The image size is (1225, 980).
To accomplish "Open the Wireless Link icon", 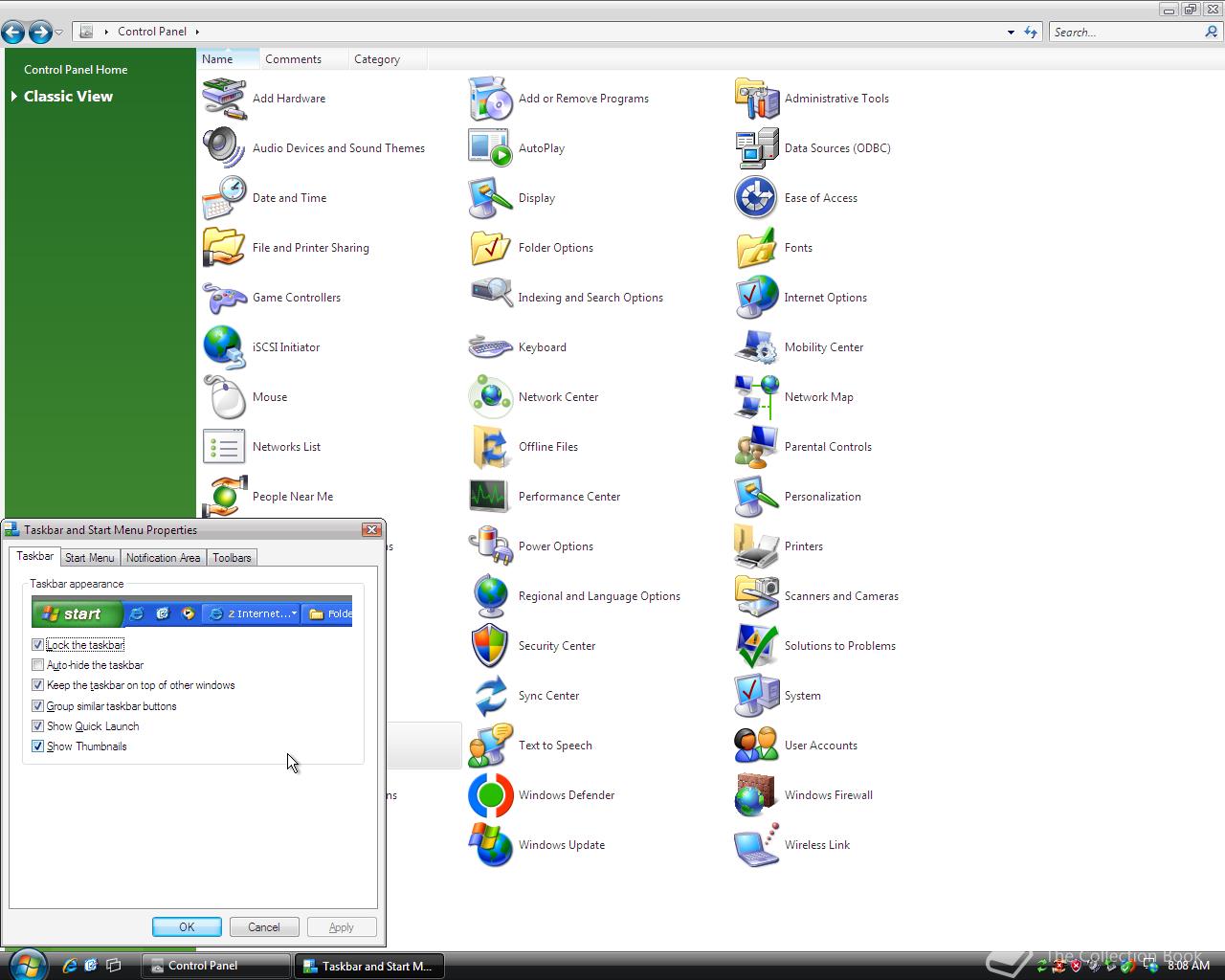I will [757, 845].
